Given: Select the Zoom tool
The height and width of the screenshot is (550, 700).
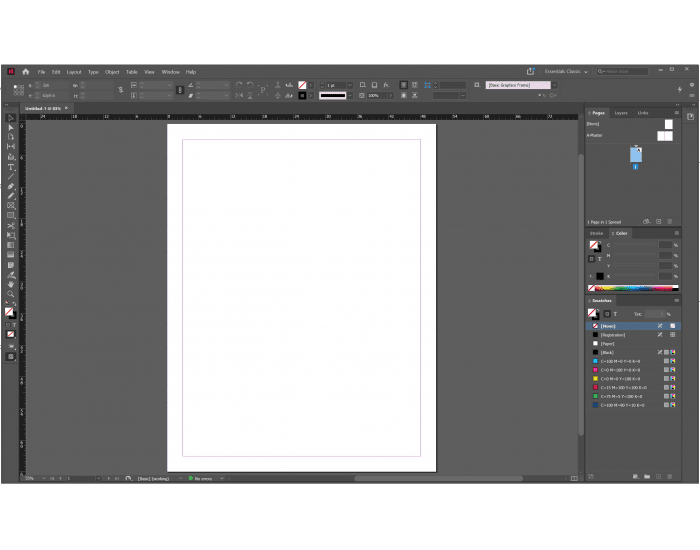Looking at the screenshot, I should (x=11, y=294).
